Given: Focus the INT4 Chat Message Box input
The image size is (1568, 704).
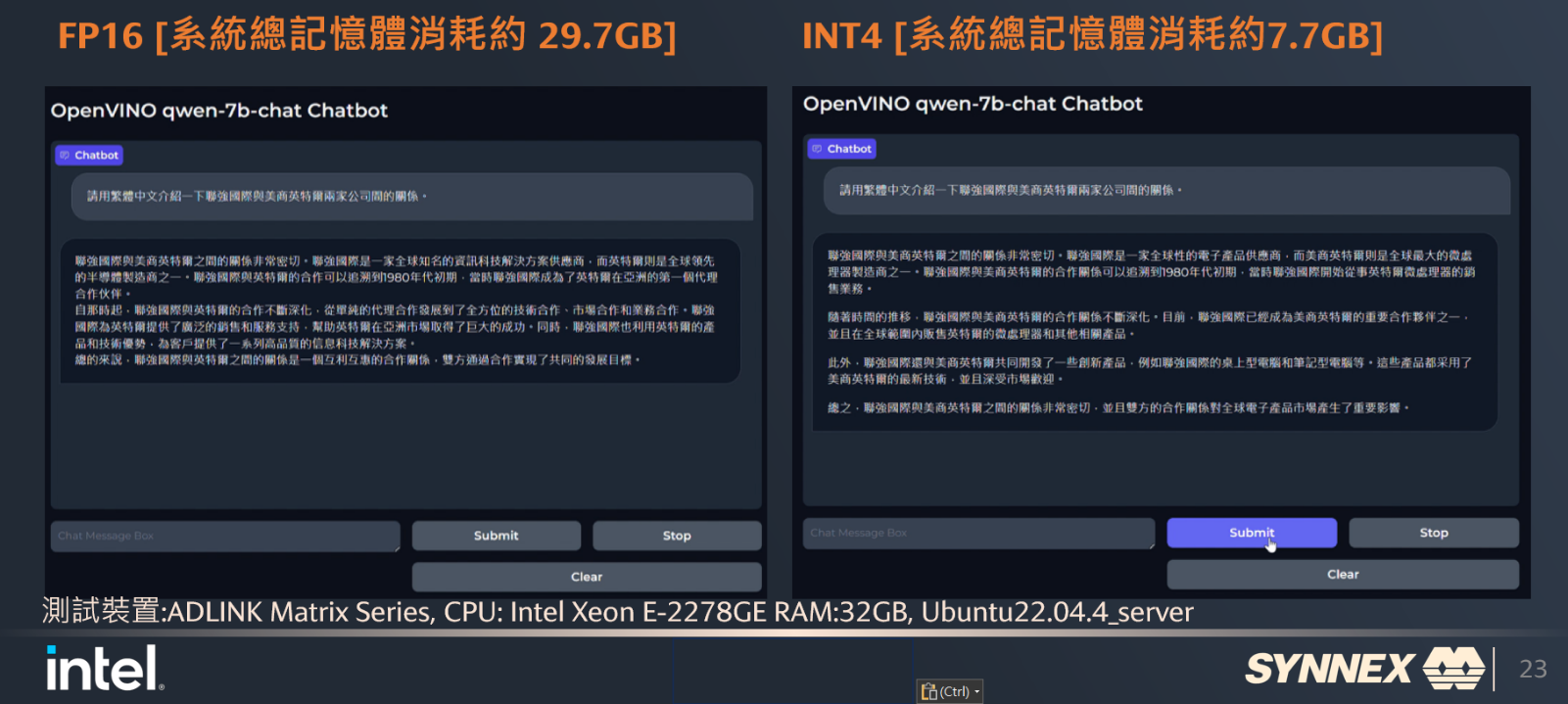Looking at the screenshot, I should pos(978,534).
